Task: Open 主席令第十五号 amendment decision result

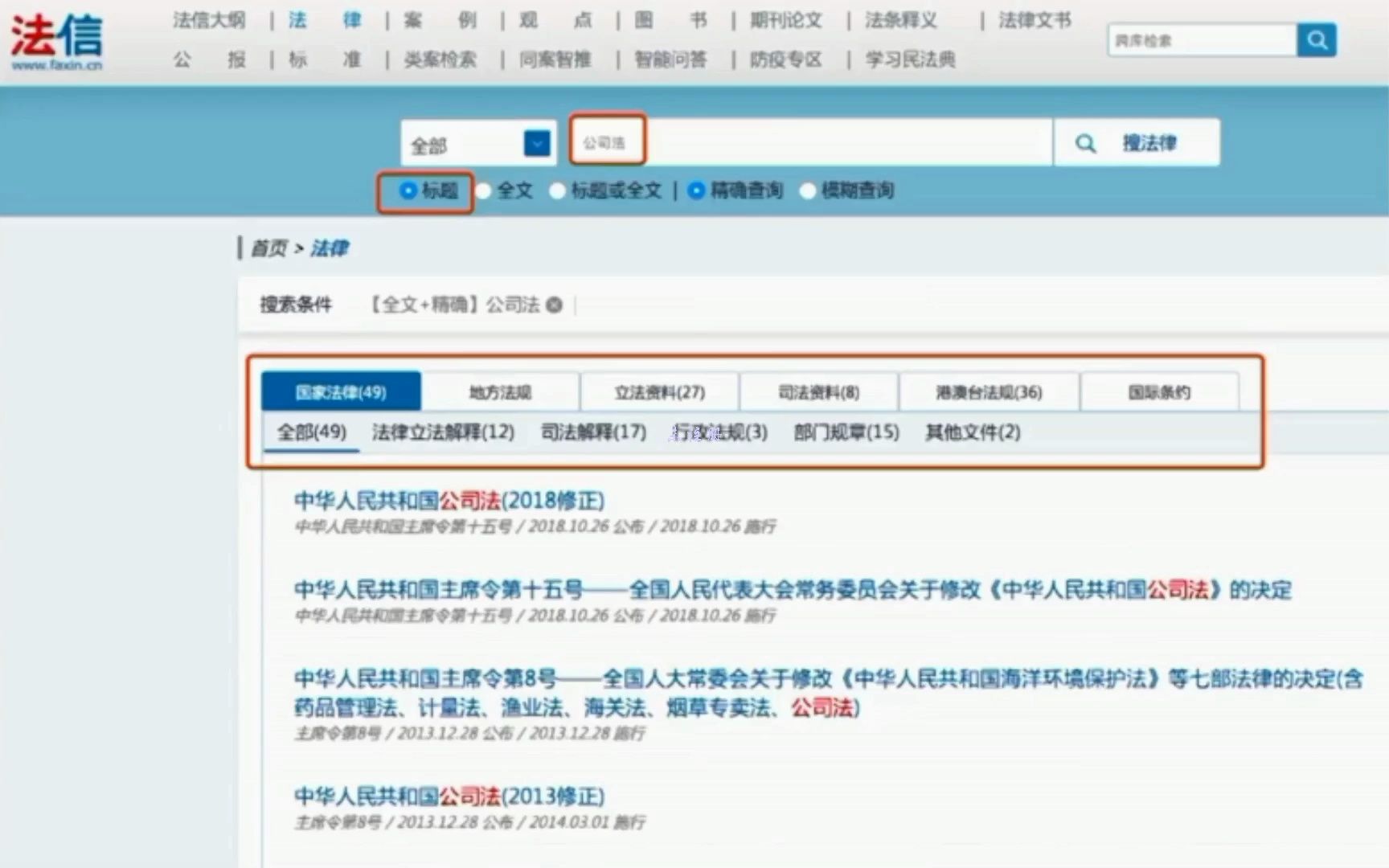Action: (x=793, y=590)
